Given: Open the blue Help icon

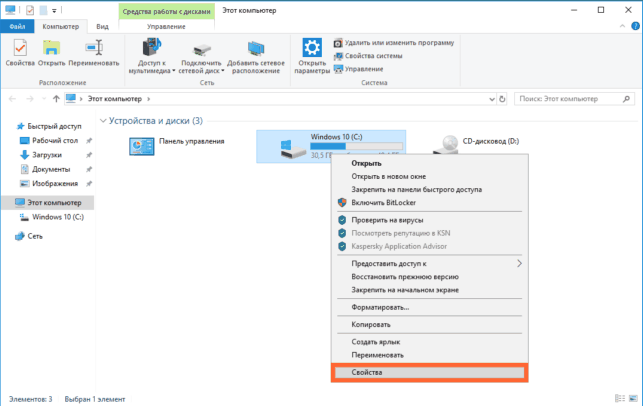Looking at the screenshot, I should click(x=635, y=26).
